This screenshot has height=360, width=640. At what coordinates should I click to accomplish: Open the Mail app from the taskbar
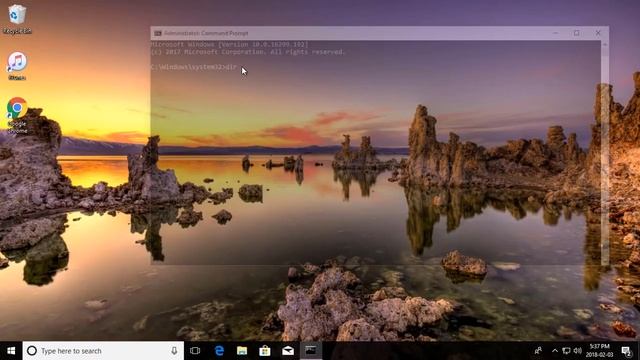tap(288, 351)
